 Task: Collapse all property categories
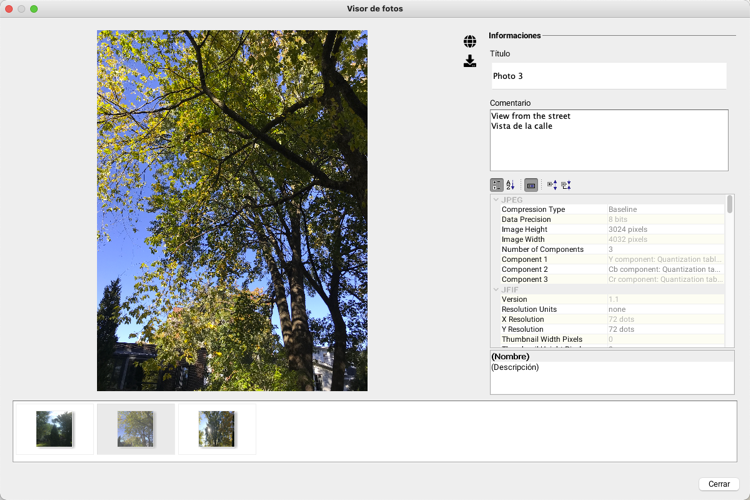[566, 185]
